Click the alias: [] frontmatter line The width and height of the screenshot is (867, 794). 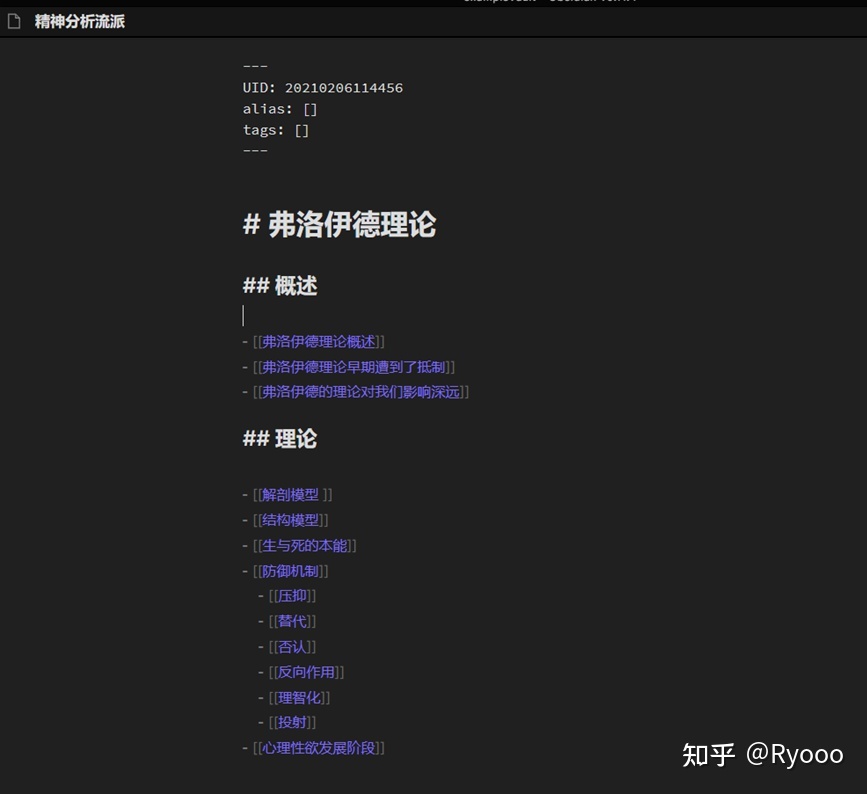[280, 109]
